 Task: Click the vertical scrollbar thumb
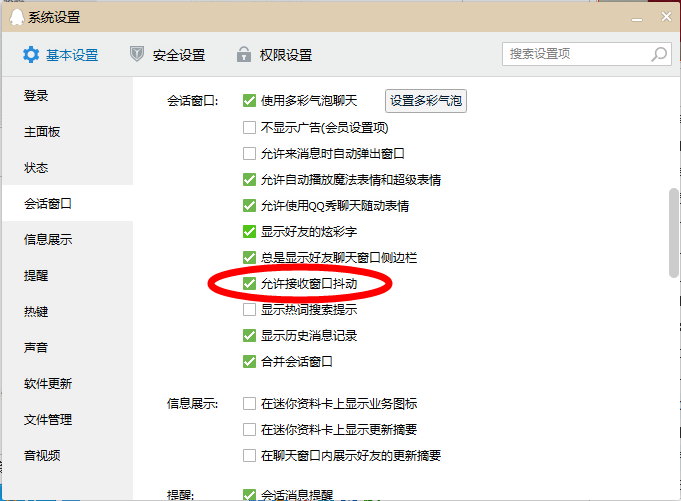[674, 233]
